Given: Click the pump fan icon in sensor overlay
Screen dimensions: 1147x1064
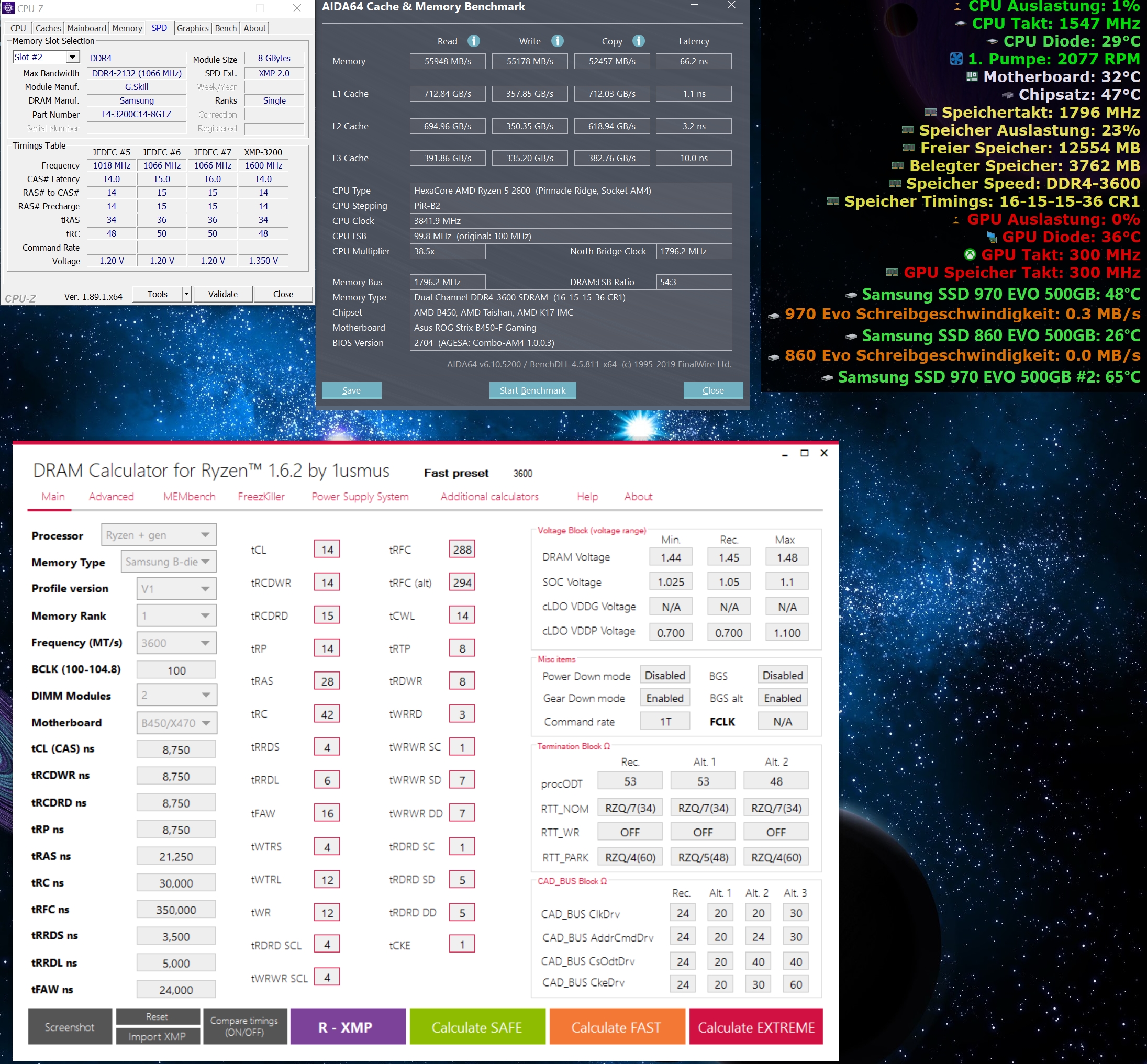Looking at the screenshot, I should coord(956,59).
